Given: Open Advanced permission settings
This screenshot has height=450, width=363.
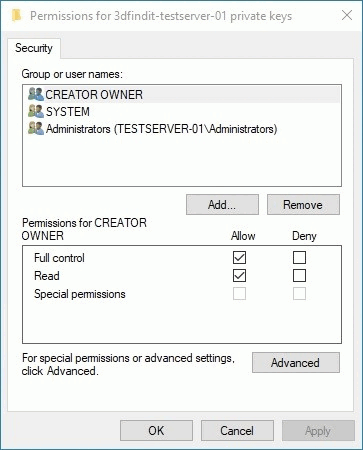Looking at the screenshot, I should 296,362.
